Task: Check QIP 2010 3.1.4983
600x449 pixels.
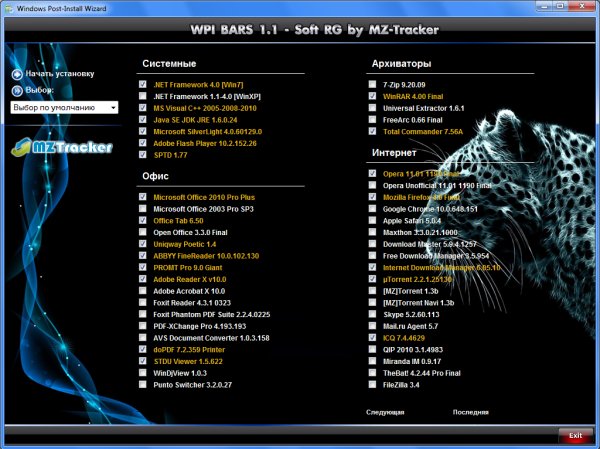Action: tap(372, 349)
